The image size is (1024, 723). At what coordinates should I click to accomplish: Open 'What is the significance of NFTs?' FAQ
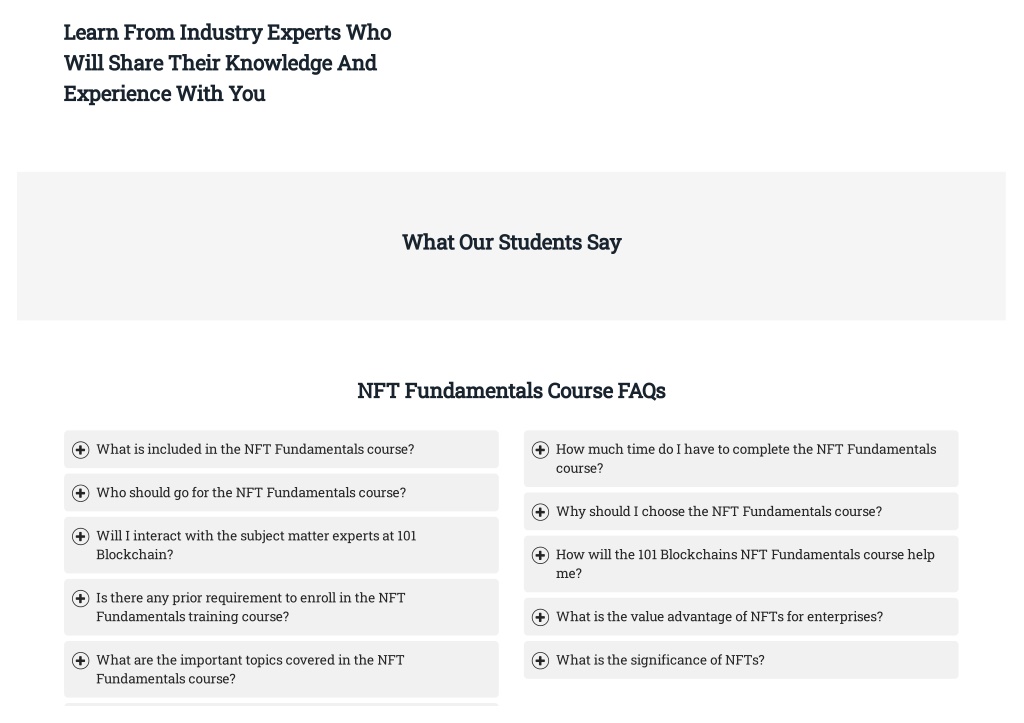click(741, 660)
